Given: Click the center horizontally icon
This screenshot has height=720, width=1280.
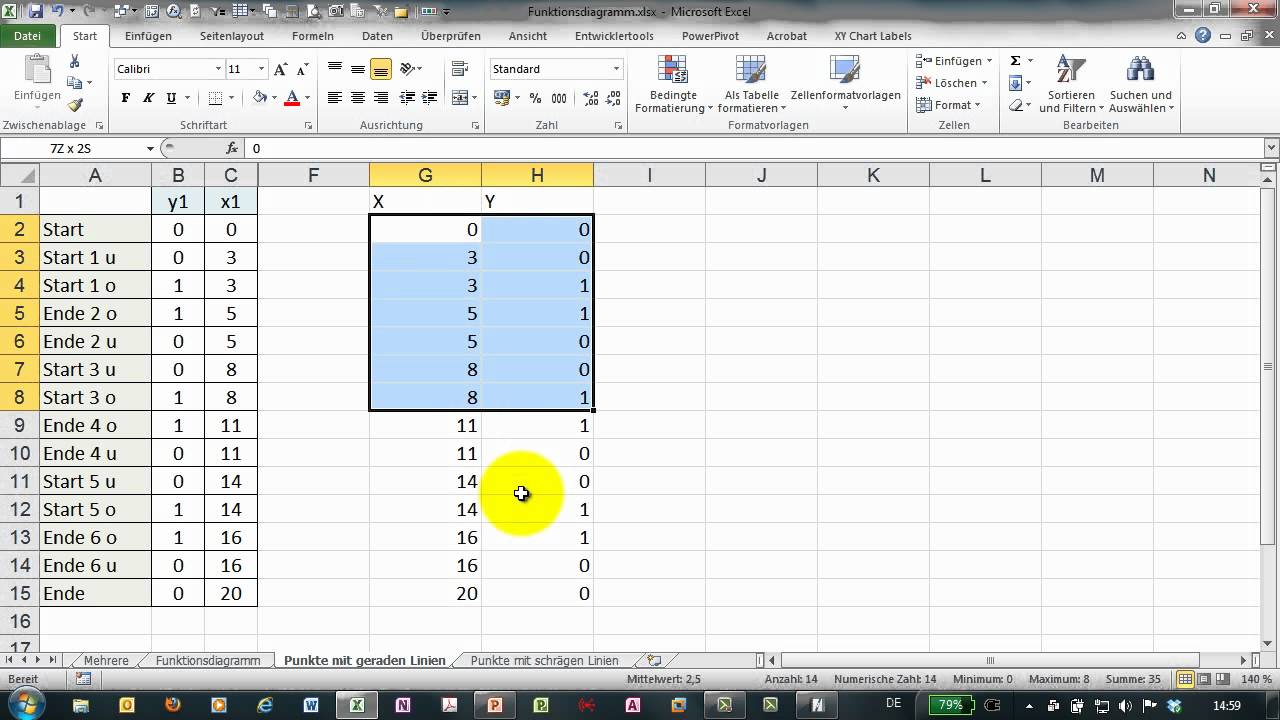Looking at the screenshot, I should 357,98.
